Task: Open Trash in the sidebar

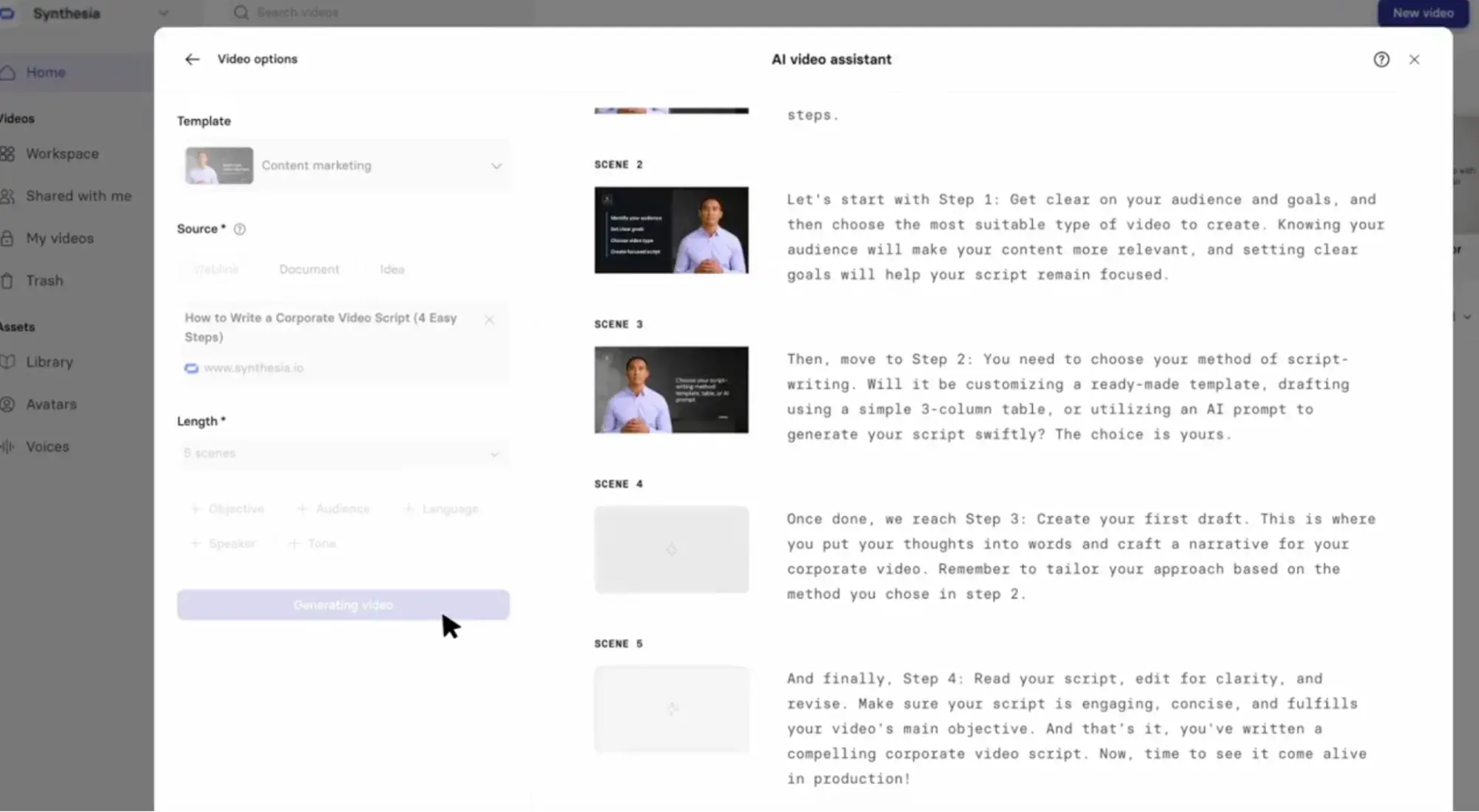Action: (44, 281)
